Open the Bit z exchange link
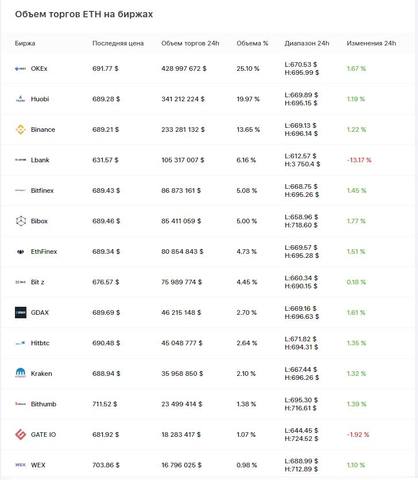The height and width of the screenshot is (480, 418). coord(37,282)
